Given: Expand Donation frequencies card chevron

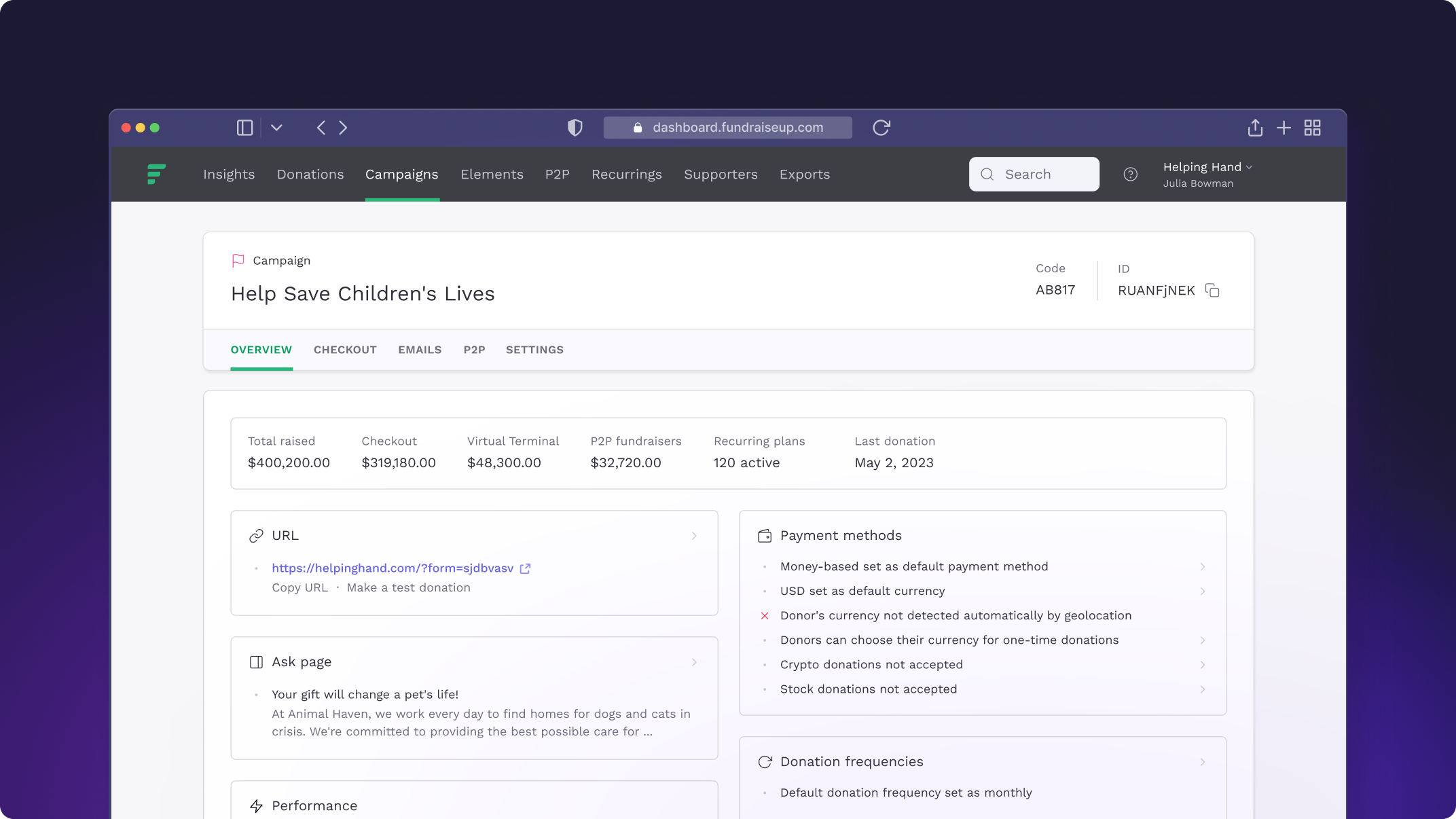Looking at the screenshot, I should click(1202, 762).
